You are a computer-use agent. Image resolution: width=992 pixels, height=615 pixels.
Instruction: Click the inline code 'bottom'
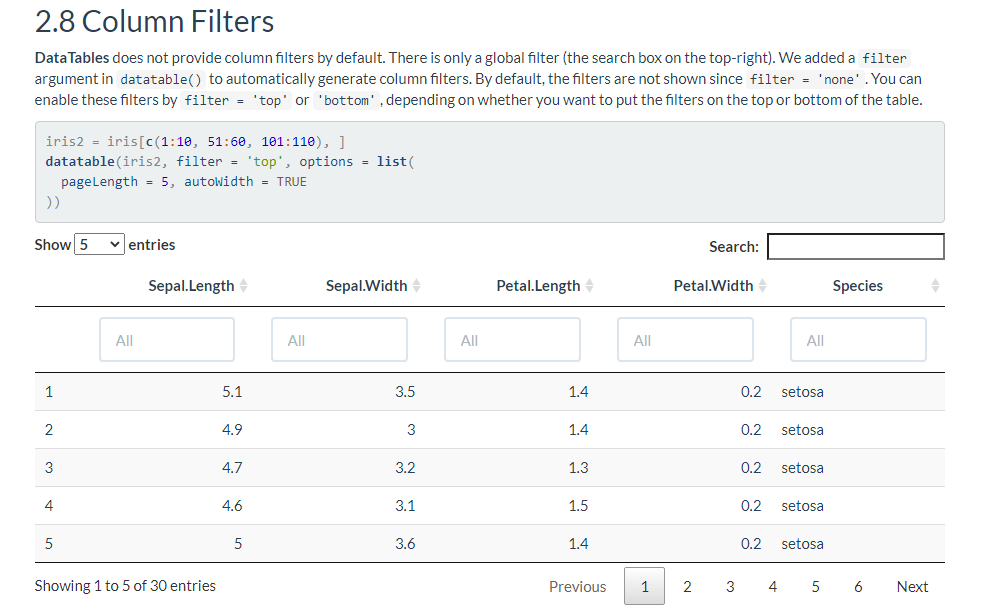[x=347, y=100]
